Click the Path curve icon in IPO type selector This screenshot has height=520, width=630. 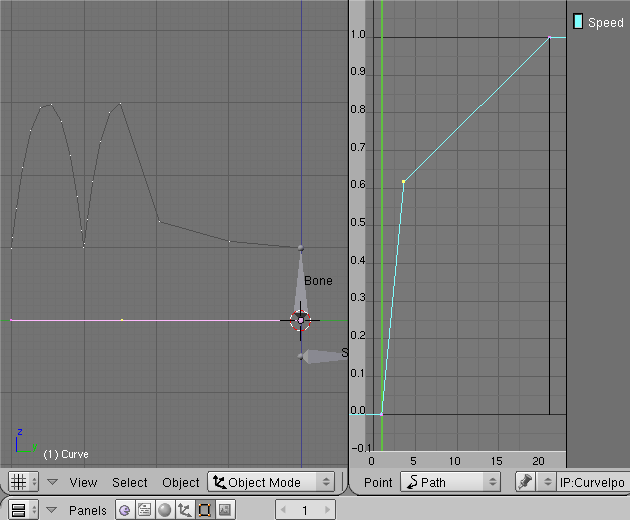[x=412, y=481]
